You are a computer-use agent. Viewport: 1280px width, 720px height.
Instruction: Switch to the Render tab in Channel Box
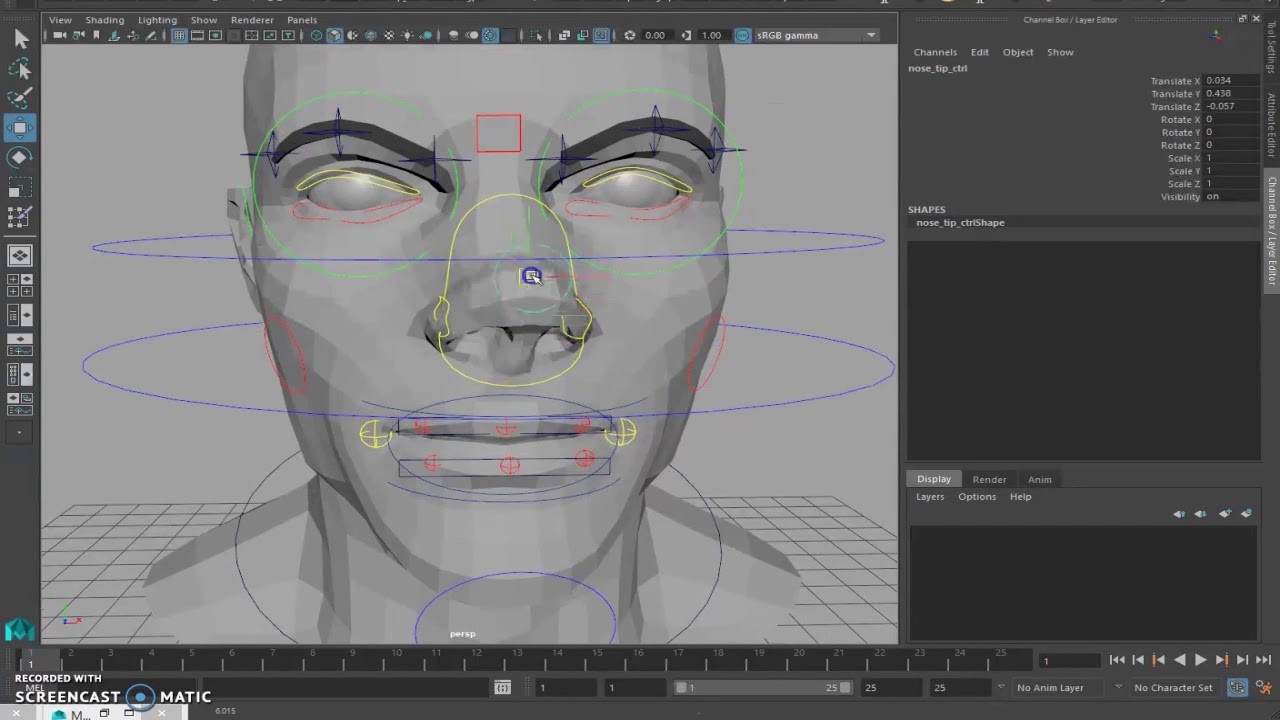tap(989, 479)
